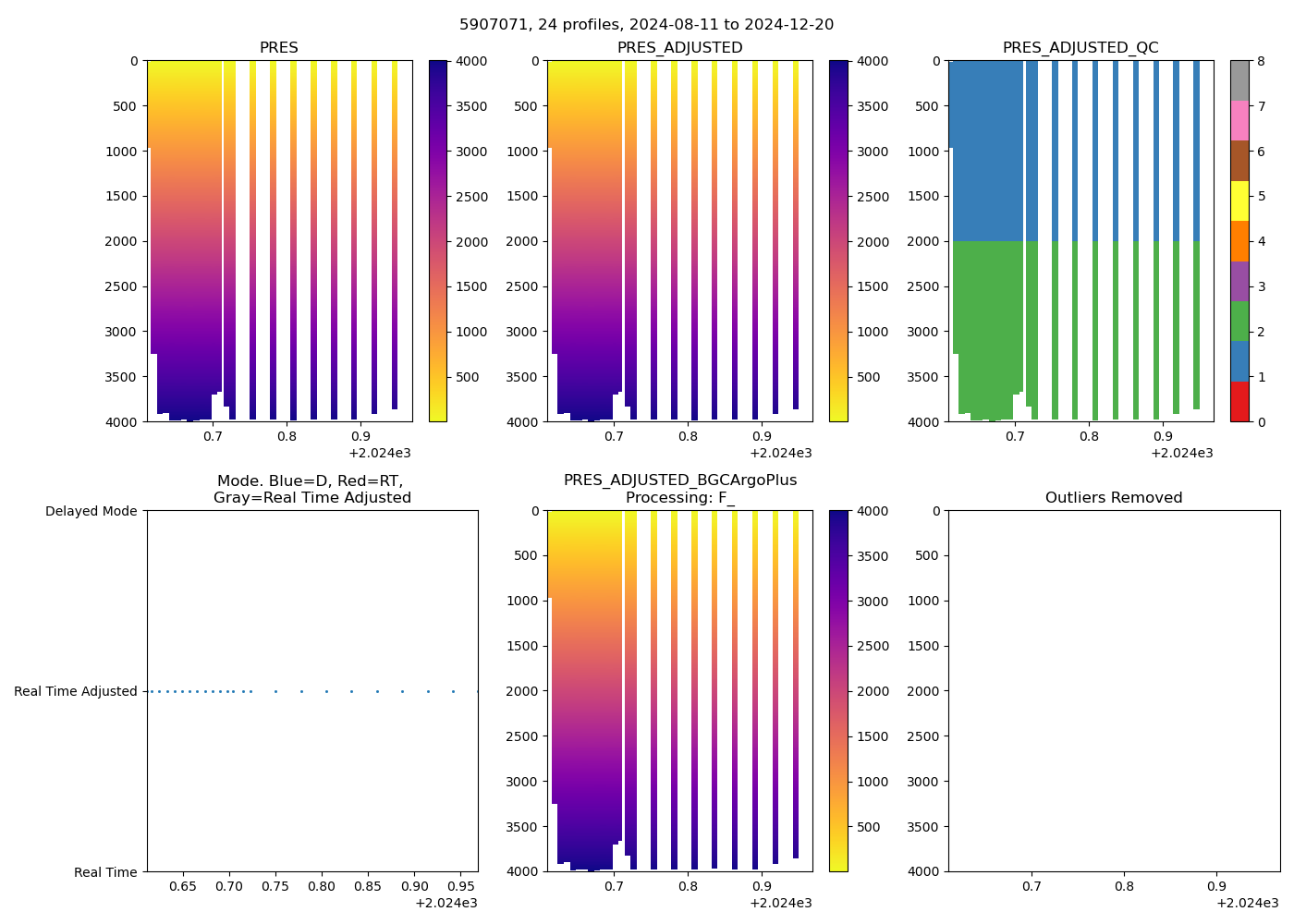Click the Delayed Mode axis label

coord(91,511)
